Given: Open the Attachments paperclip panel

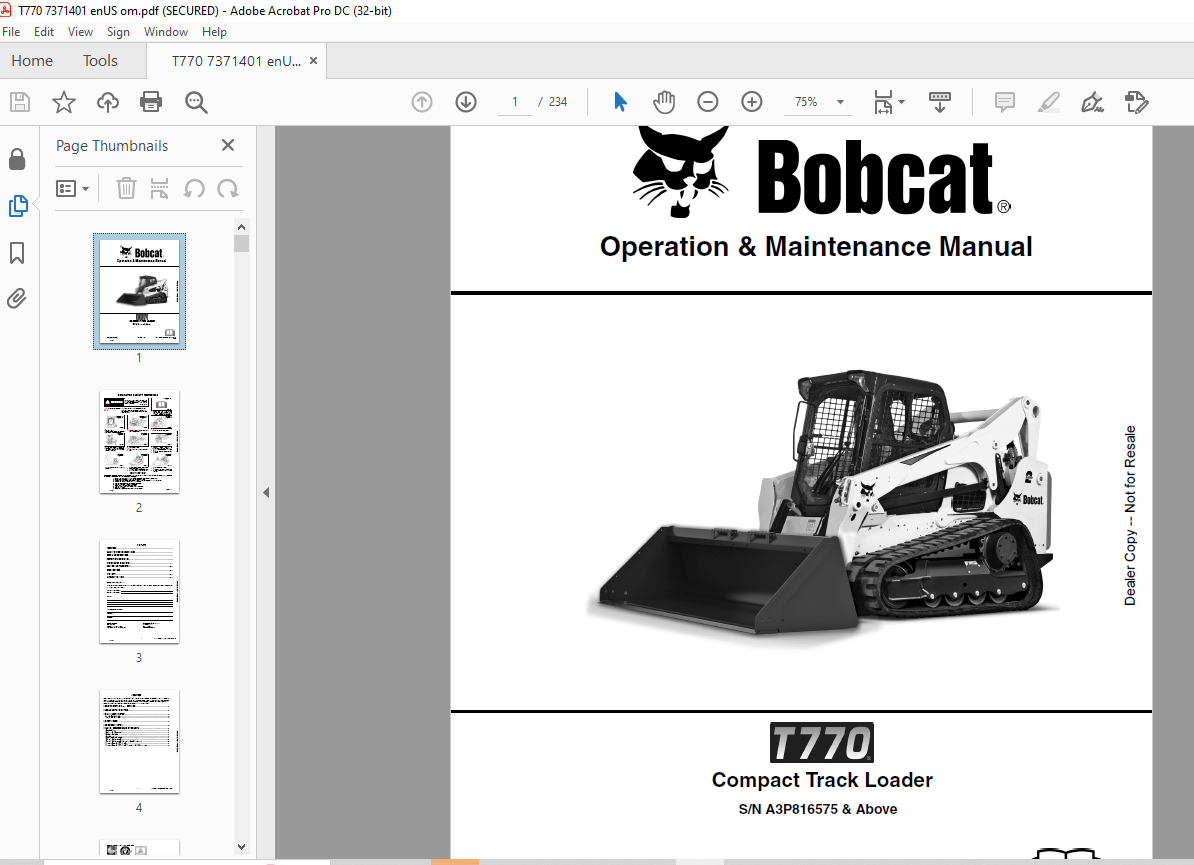Looking at the screenshot, I should (x=17, y=298).
